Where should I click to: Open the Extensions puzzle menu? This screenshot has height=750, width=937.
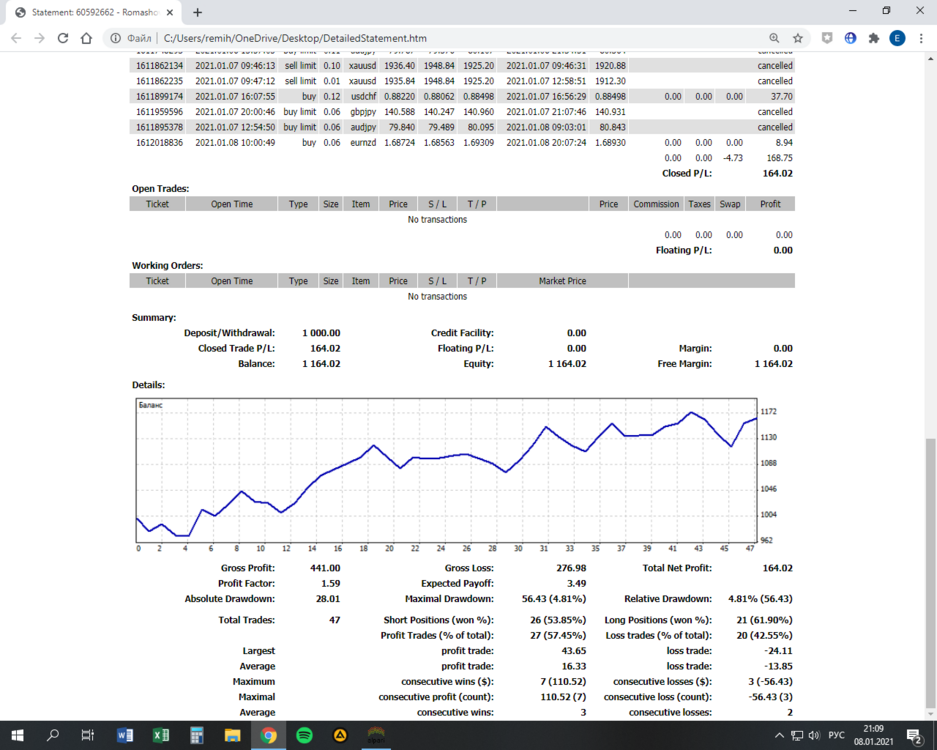point(874,38)
